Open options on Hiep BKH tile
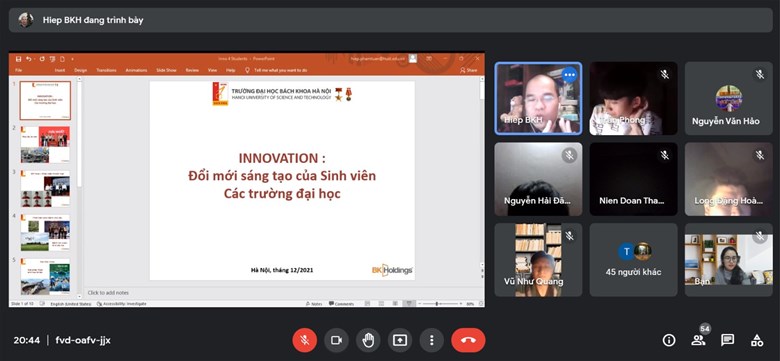780x361 pixels. point(570,75)
